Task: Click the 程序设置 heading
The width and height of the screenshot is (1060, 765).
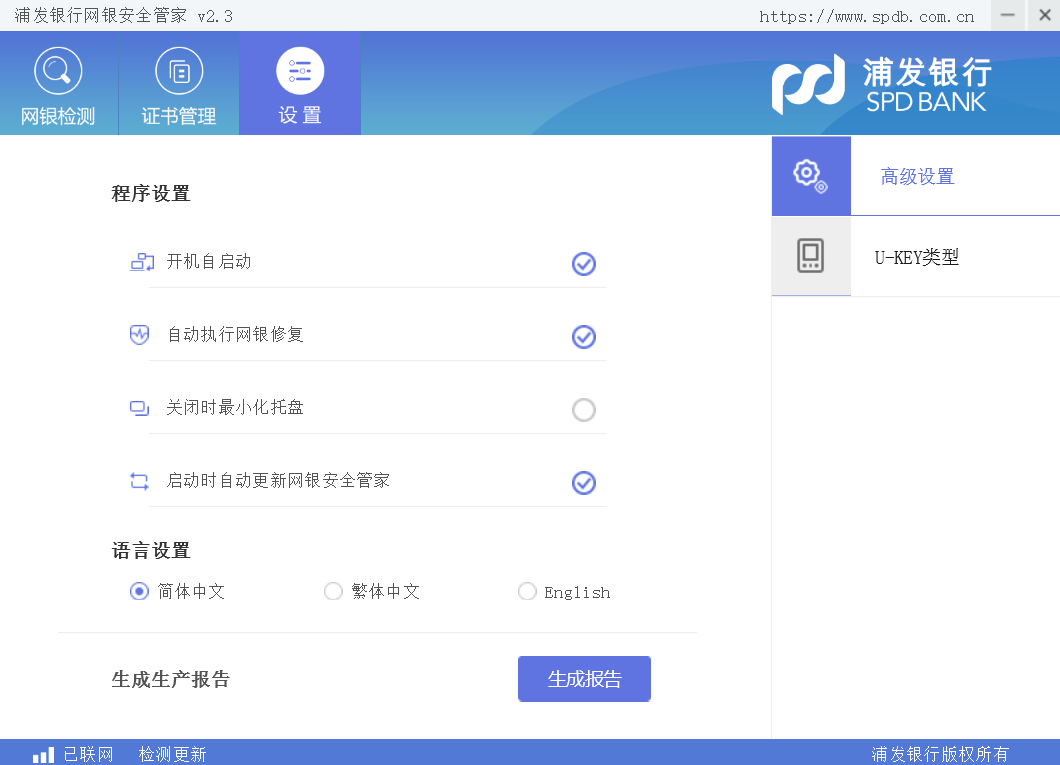Action: pos(151,194)
